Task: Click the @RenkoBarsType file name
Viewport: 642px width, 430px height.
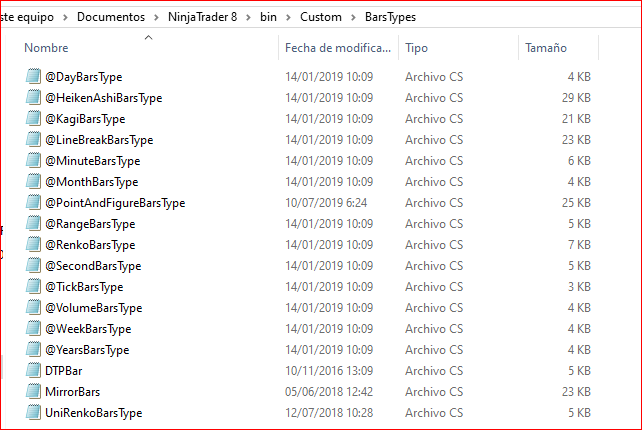Action: pyautogui.click(x=90, y=245)
